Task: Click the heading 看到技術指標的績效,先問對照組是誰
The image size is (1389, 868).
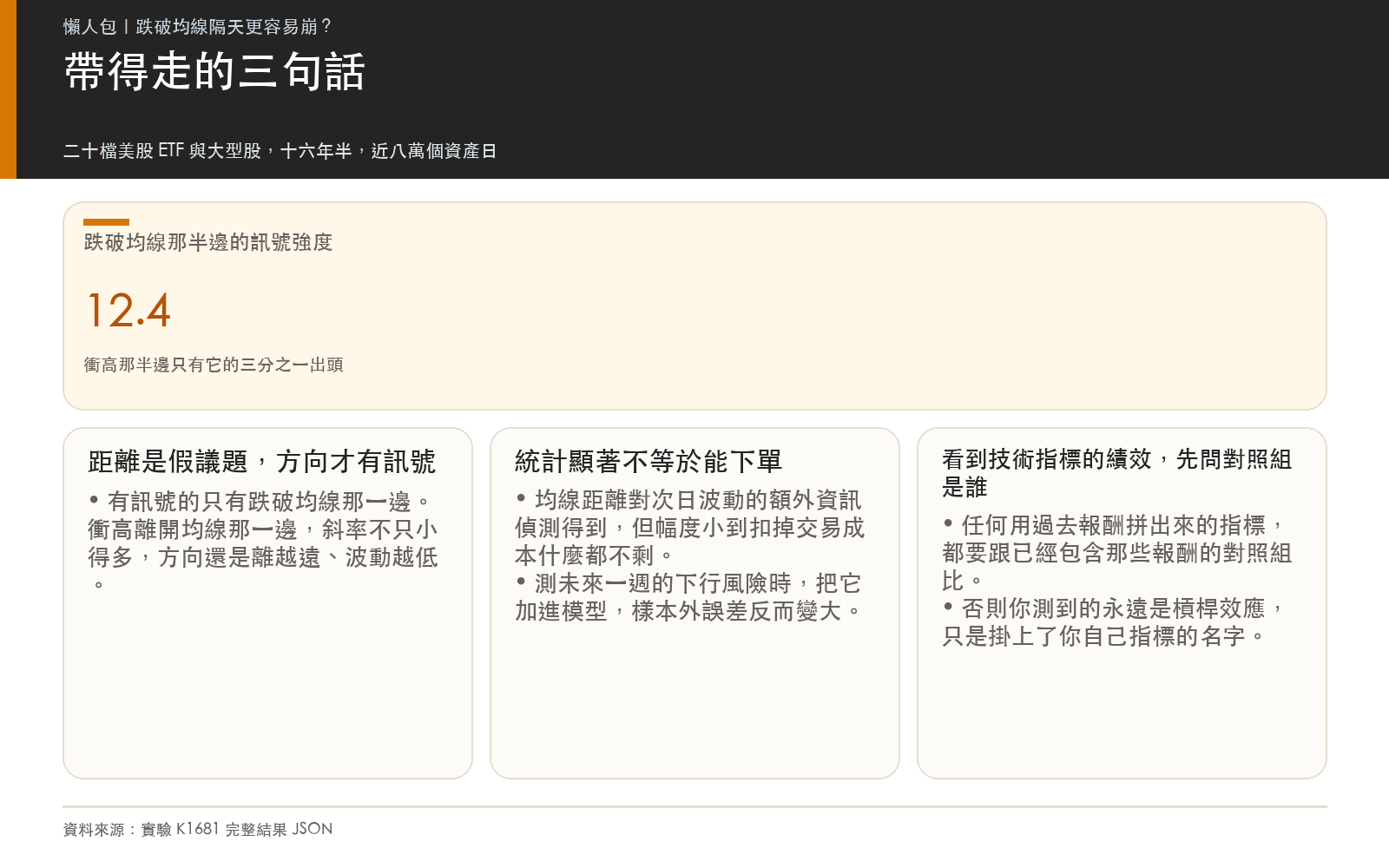Action: 1117,473
